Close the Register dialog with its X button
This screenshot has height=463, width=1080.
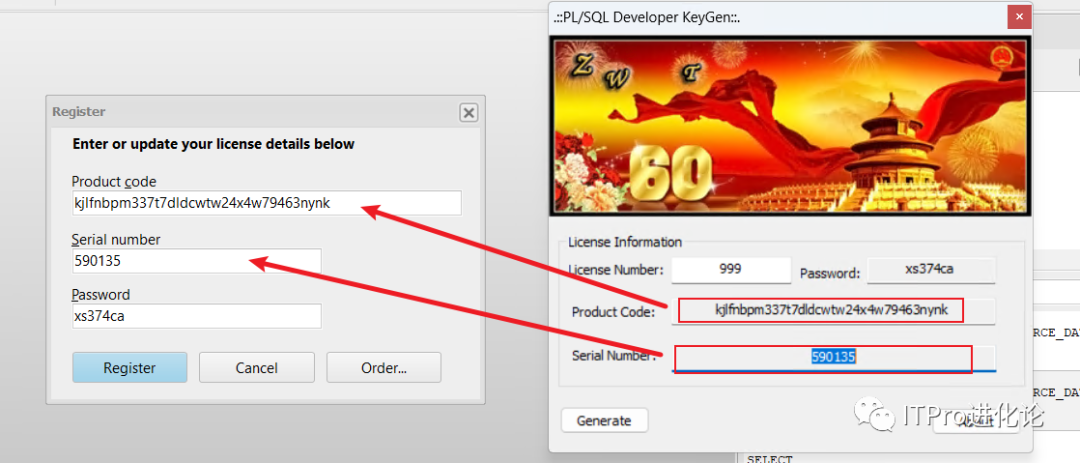coord(468,112)
